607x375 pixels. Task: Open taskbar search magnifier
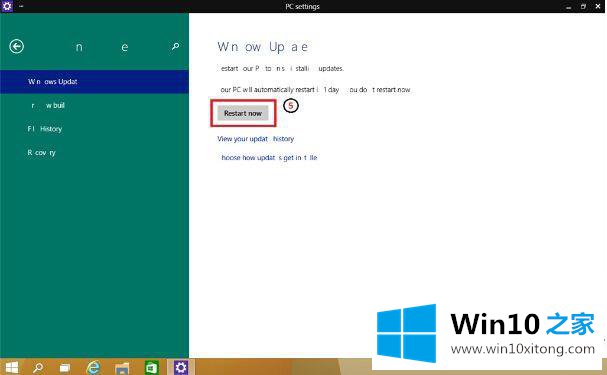point(38,367)
